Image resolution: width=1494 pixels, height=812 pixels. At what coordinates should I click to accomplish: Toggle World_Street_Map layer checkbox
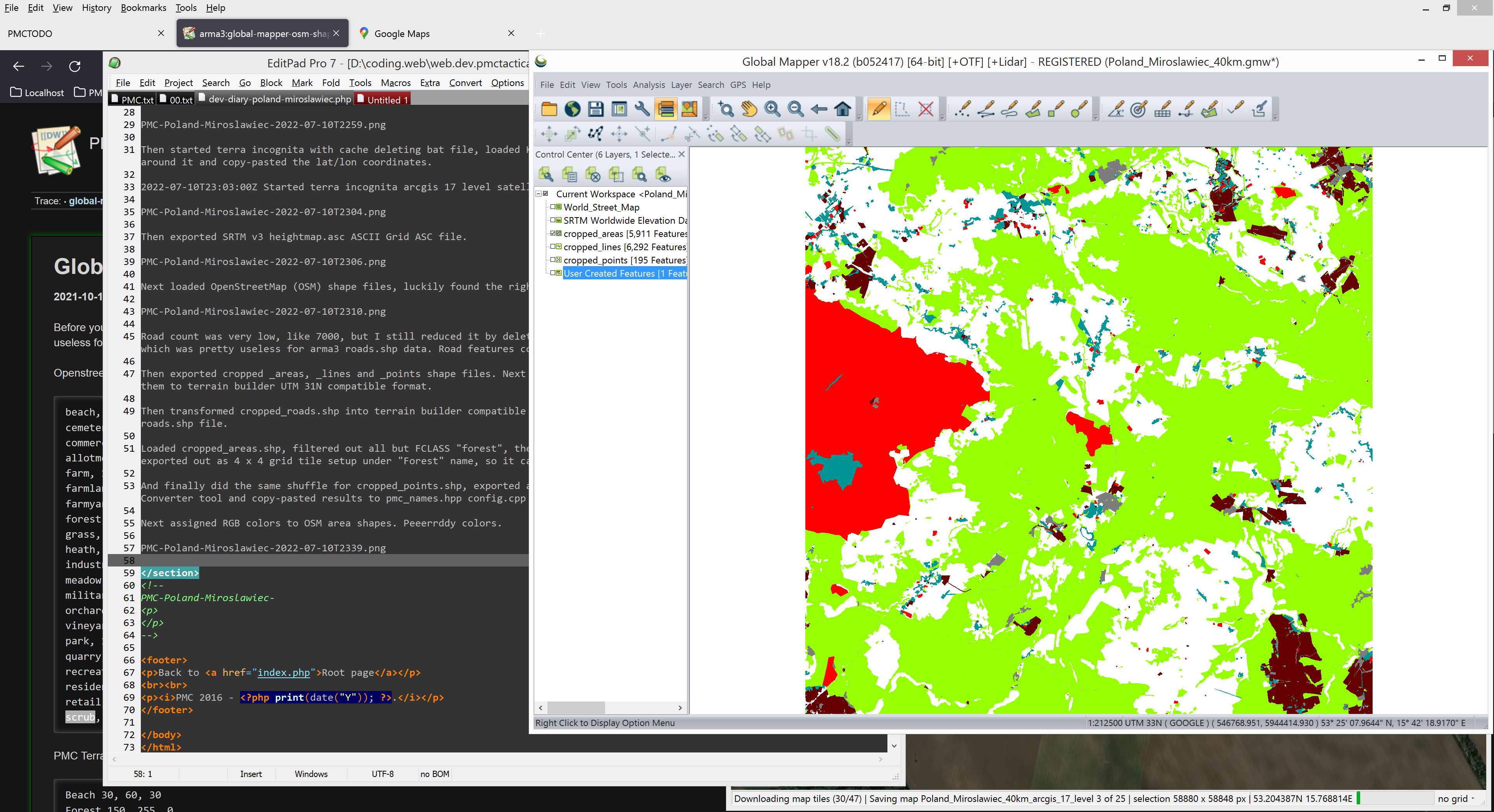[553, 207]
